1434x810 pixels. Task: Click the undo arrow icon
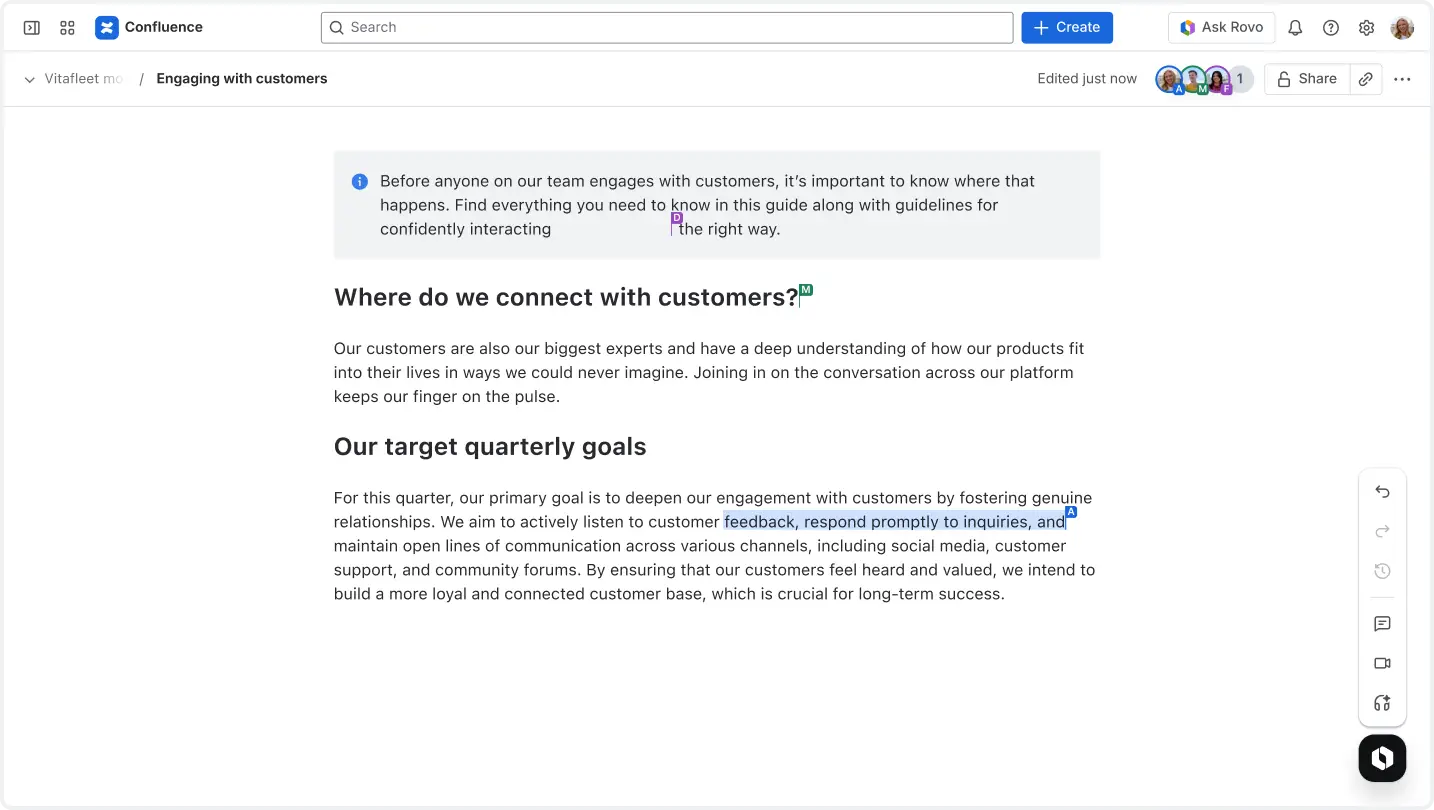pos(1383,491)
